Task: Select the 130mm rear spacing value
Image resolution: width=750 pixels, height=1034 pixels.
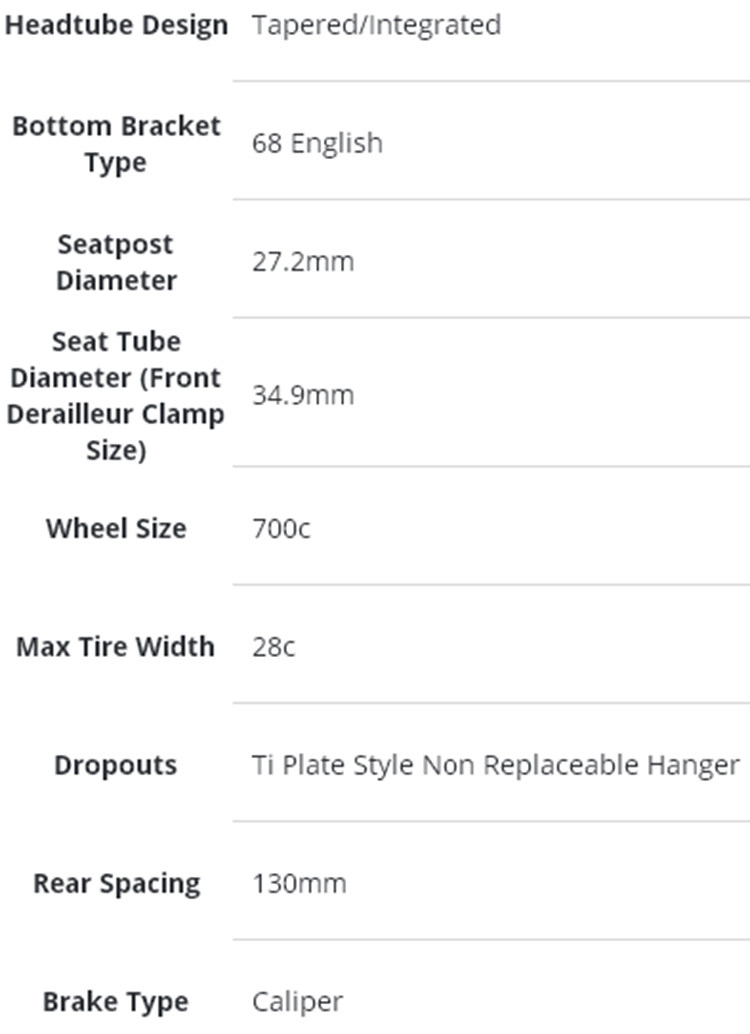Action: click(299, 884)
